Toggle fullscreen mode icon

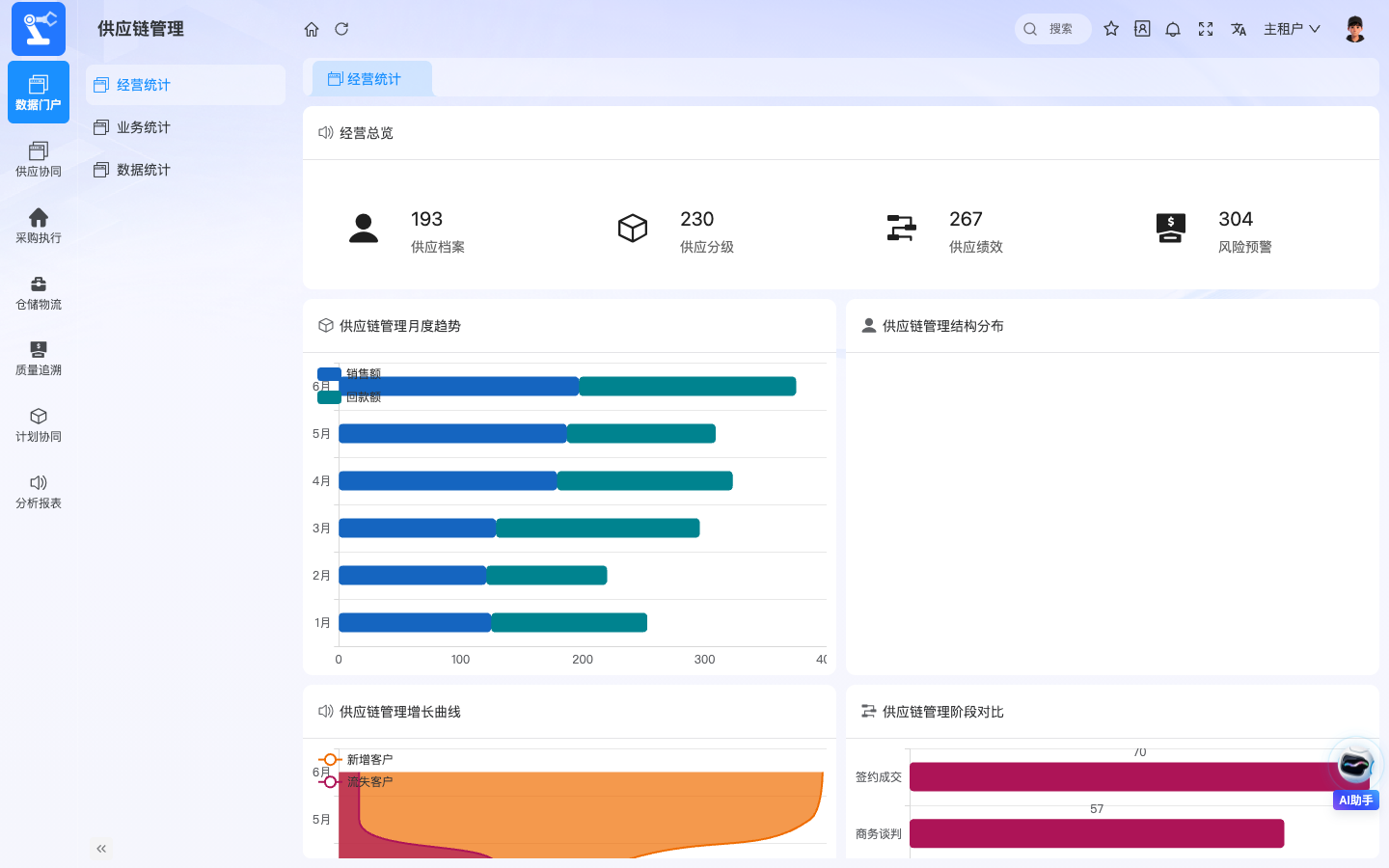click(x=1206, y=29)
